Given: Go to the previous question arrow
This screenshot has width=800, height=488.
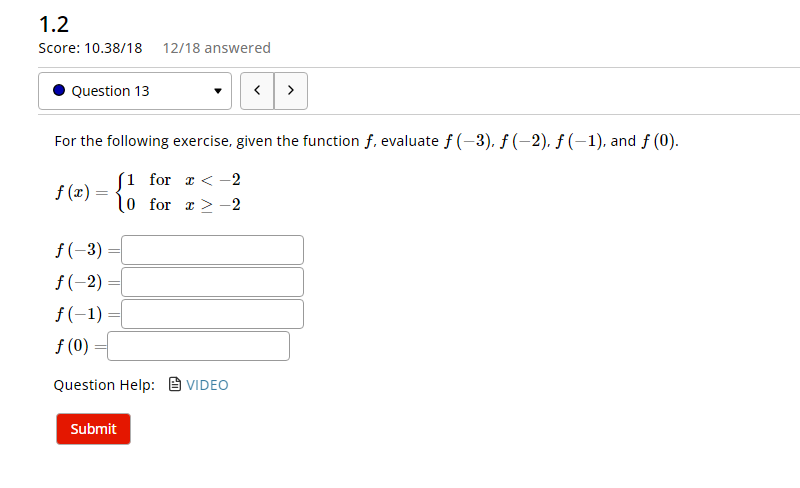Looking at the screenshot, I should tap(257, 91).
